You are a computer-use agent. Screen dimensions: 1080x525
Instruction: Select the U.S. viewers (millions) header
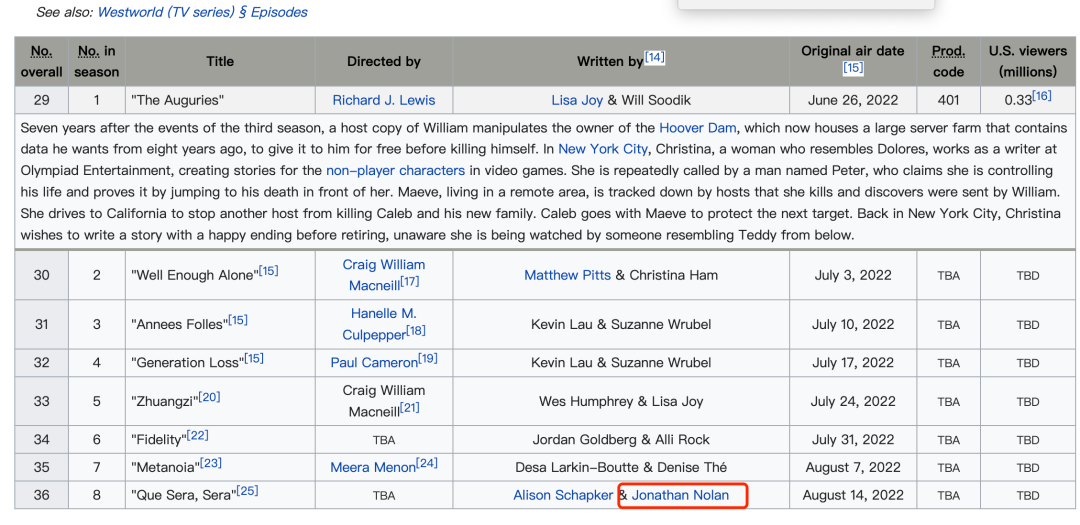pyautogui.click(x=1028, y=61)
